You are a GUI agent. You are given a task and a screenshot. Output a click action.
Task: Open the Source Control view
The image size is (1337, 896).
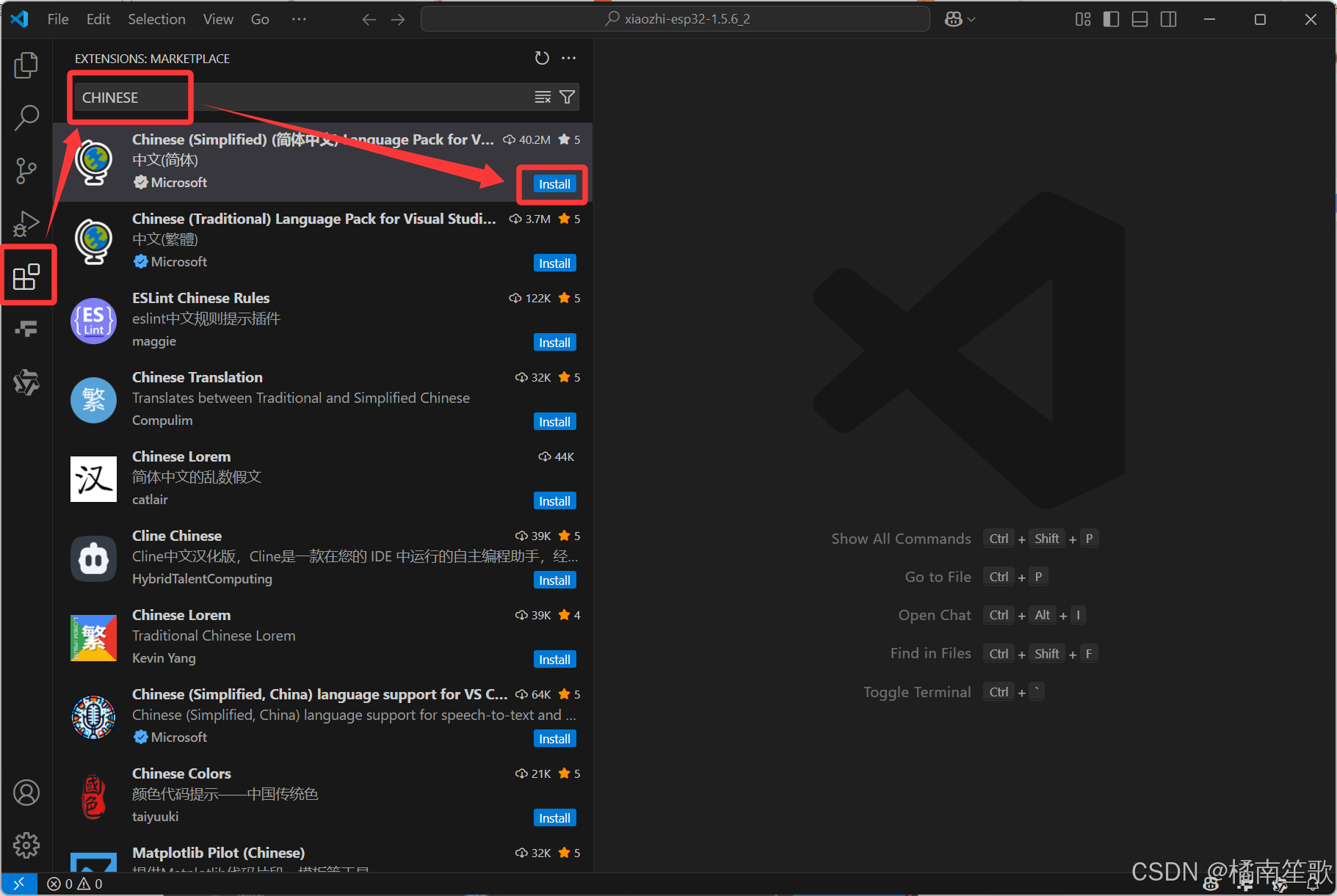(x=26, y=170)
